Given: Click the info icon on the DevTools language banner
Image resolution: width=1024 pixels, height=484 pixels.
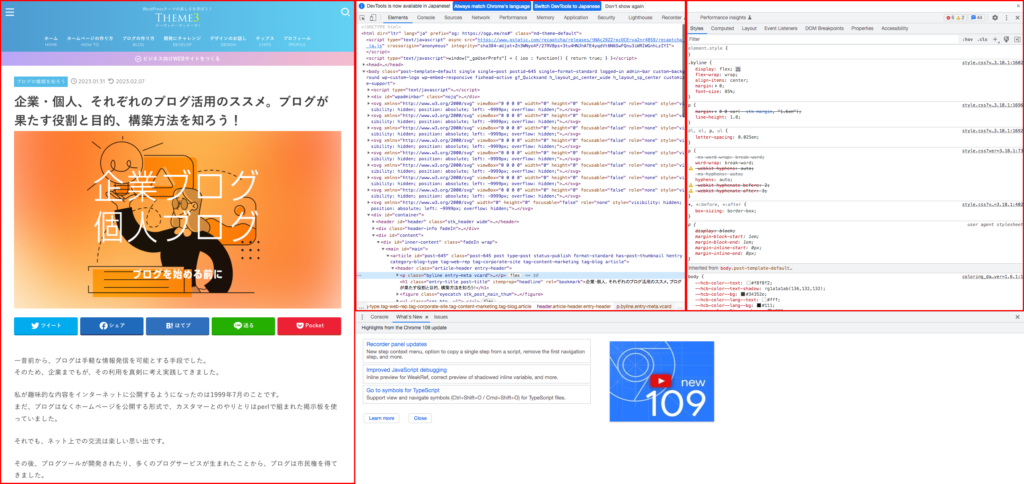Looking at the screenshot, I should pos(362,6).
